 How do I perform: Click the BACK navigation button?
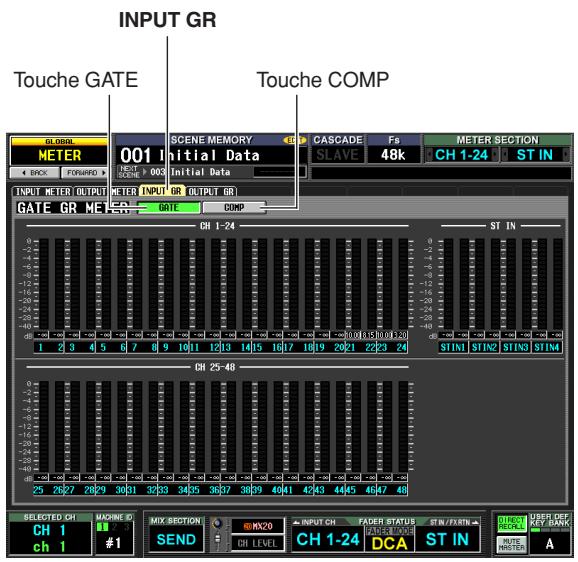pos(35,172)
